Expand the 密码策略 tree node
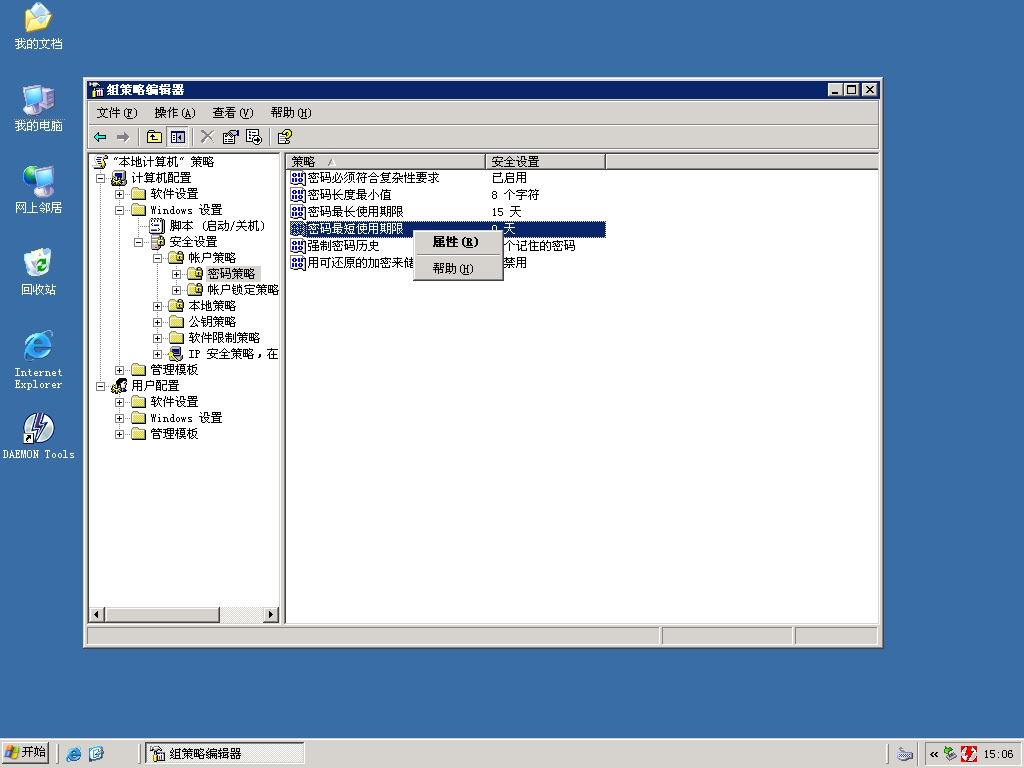The image size is (1024, 768). pyautogui.click(x=176, y=274)
